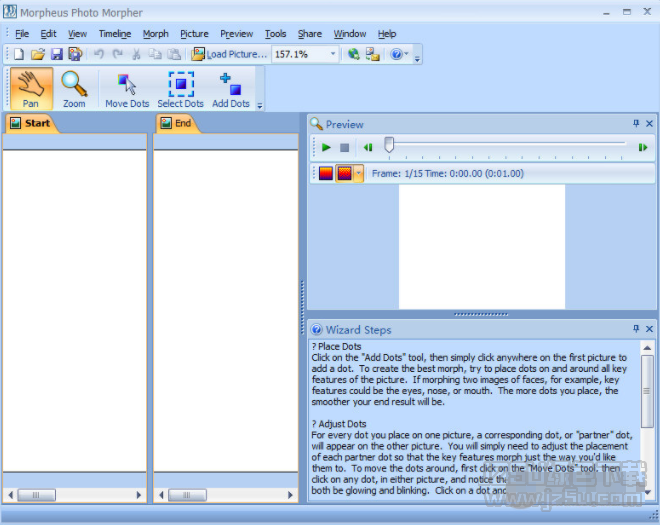Click the Help question mark icon
Viewport: 660px width, 525px height.
coord(396,54)
